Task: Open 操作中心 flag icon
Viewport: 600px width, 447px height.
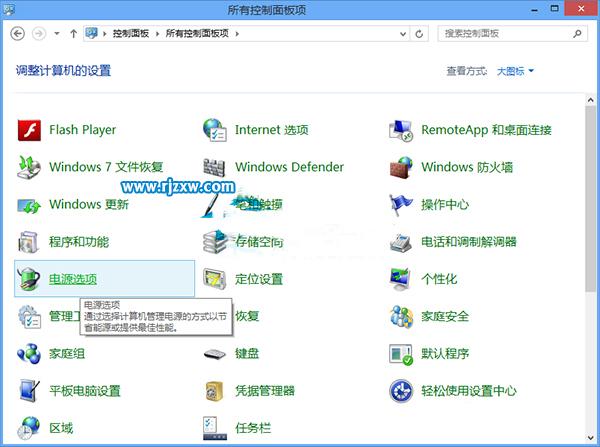Action: coord(401,205)
